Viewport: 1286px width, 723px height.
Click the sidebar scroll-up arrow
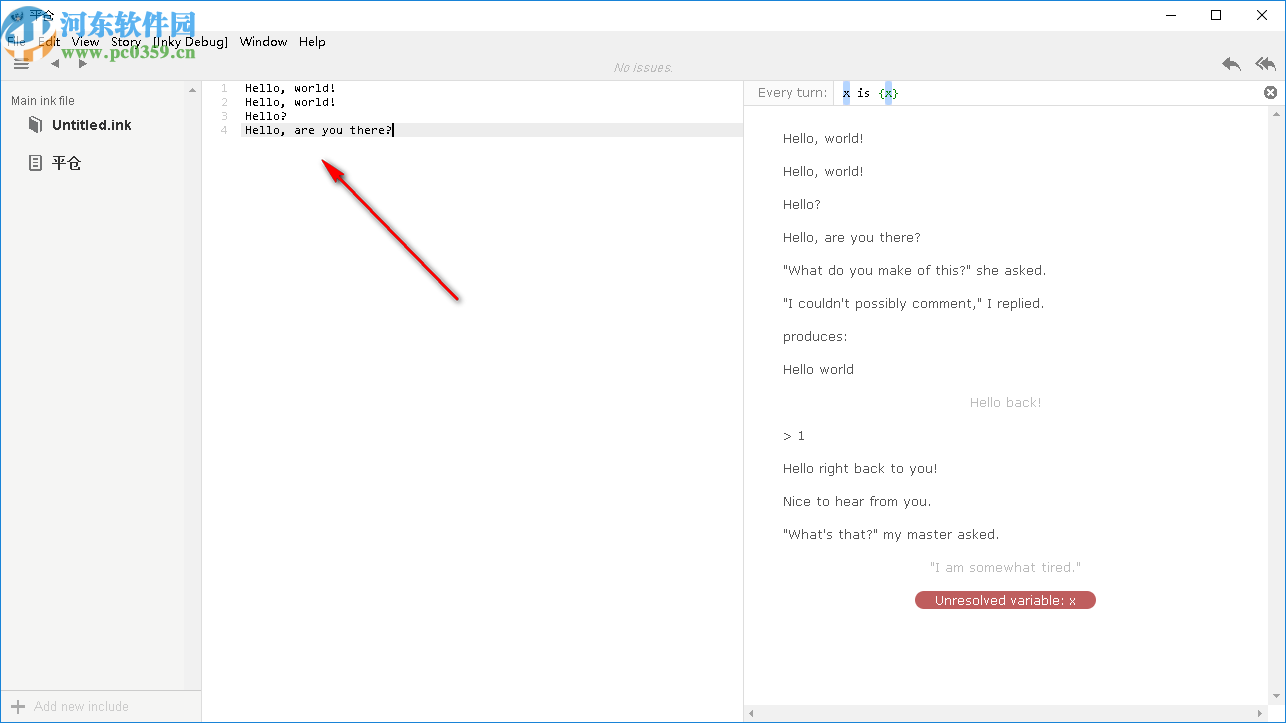tap(193, 90)
